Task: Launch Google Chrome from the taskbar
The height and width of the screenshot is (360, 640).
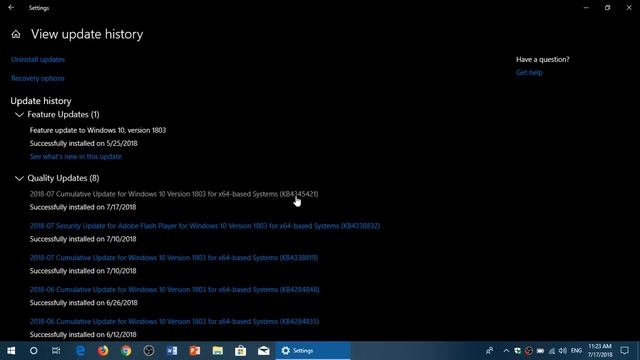Action: tap(126, 351)
